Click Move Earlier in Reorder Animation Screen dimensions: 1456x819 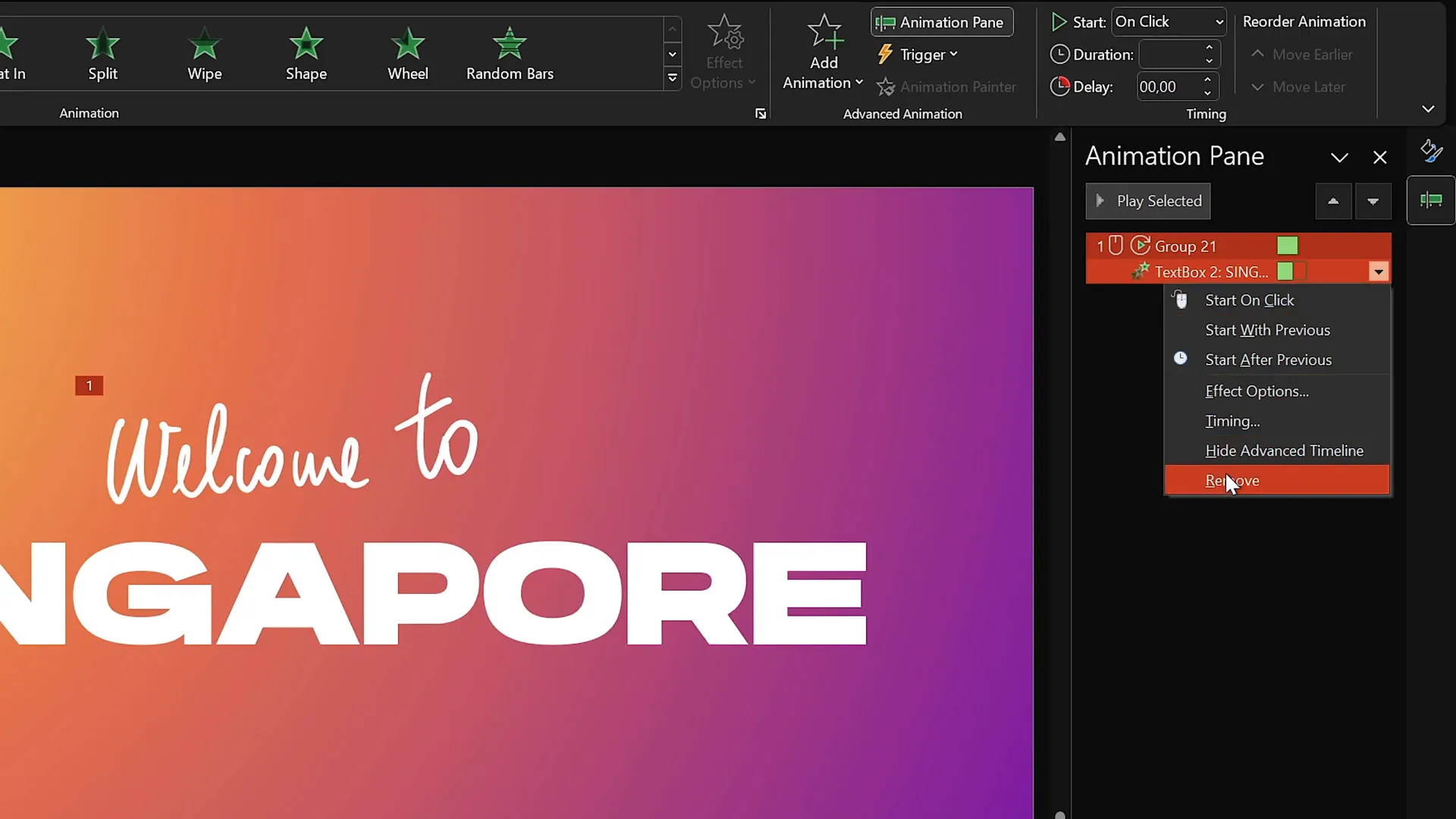pyautogui.click(x=1301, y=55)
